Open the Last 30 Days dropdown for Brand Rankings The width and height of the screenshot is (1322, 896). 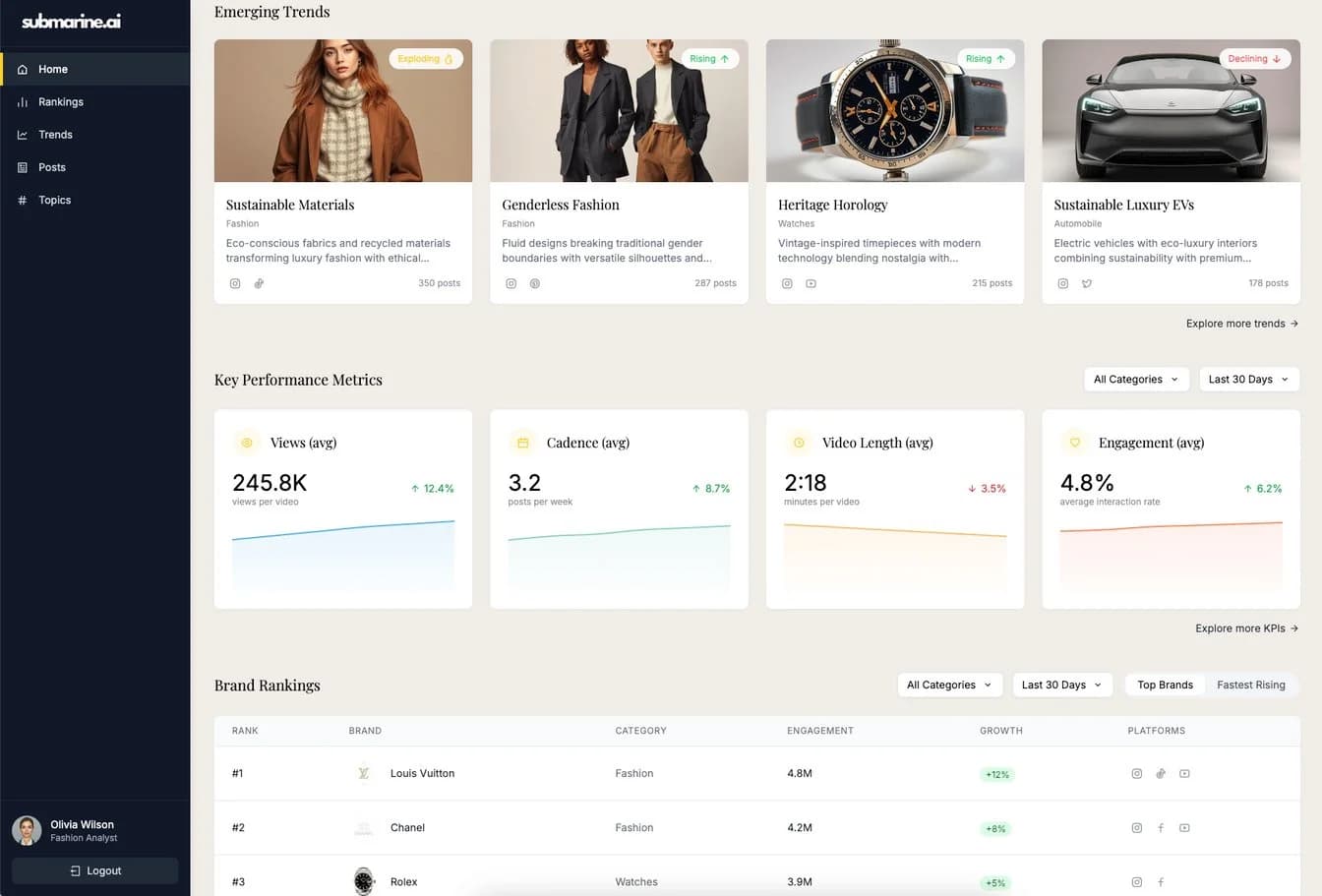coord(1062,685)
